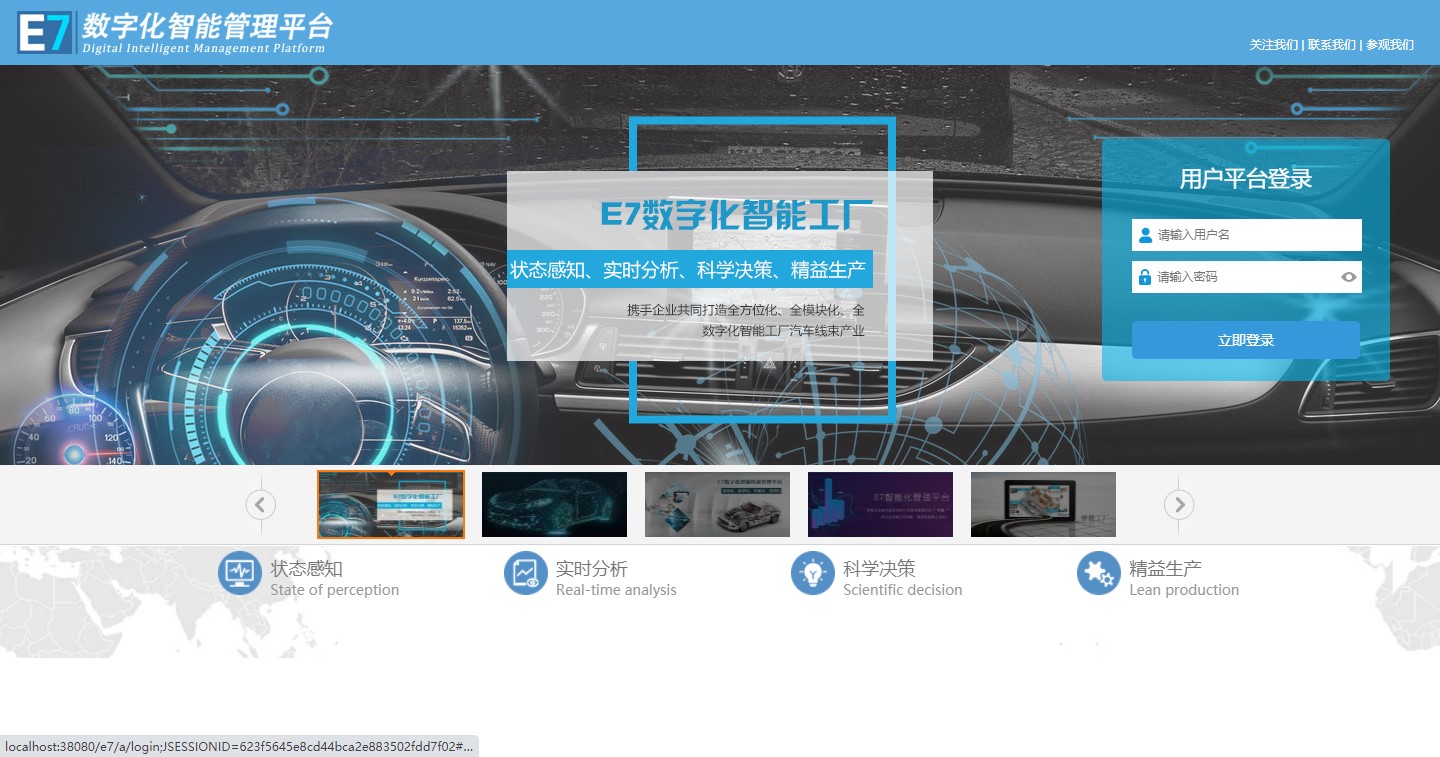Click the 状态感知 state of perception icon

240,574
